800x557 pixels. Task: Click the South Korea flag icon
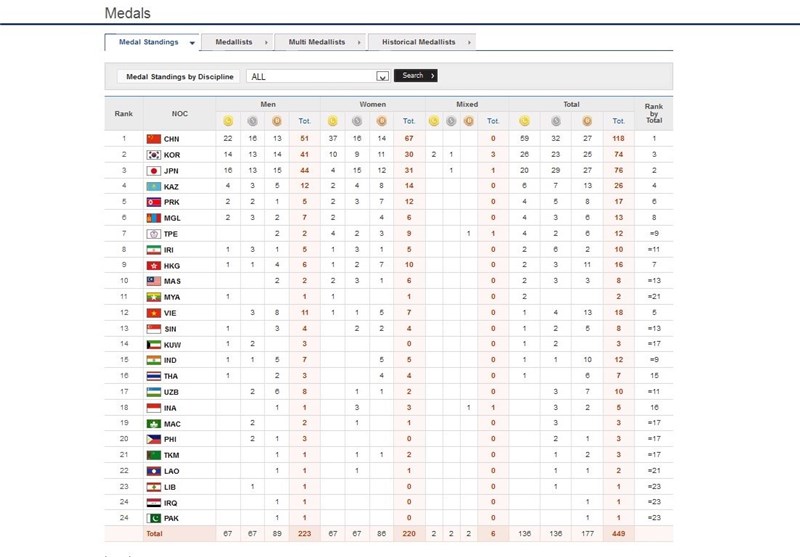153,155
